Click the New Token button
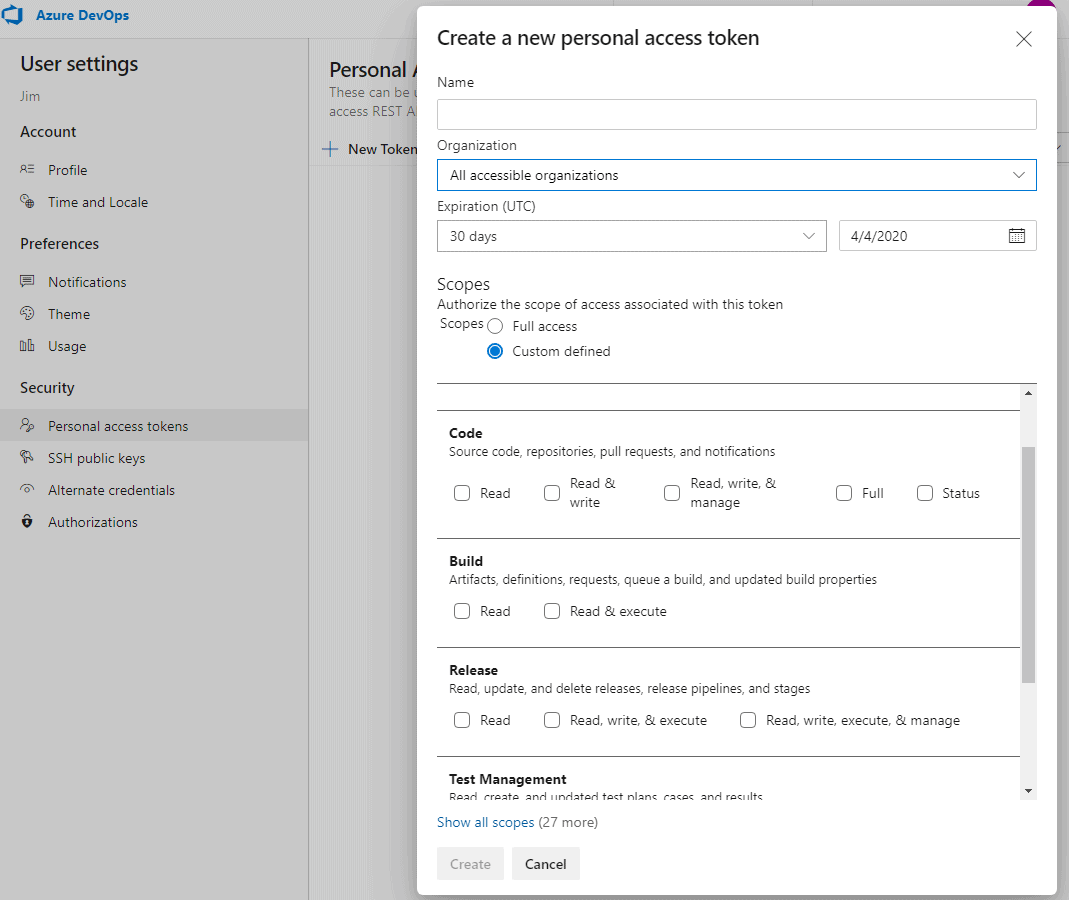1069x900 pixels. (x=370, y=149)
